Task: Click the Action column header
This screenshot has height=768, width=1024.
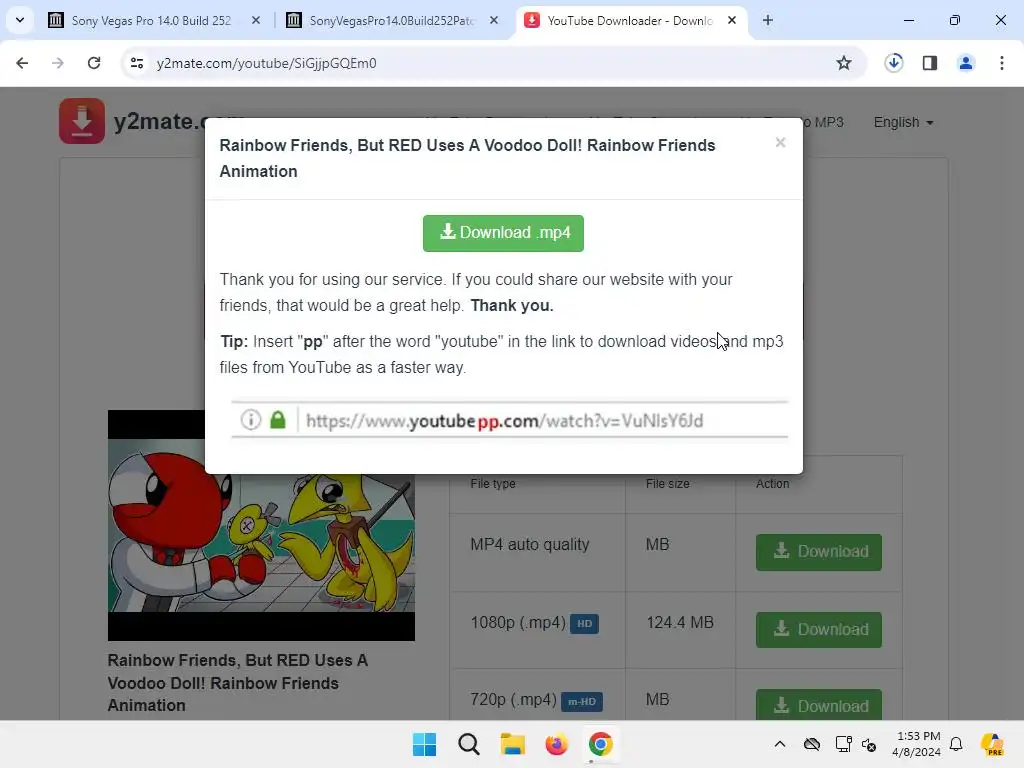Action: [773, 484]
